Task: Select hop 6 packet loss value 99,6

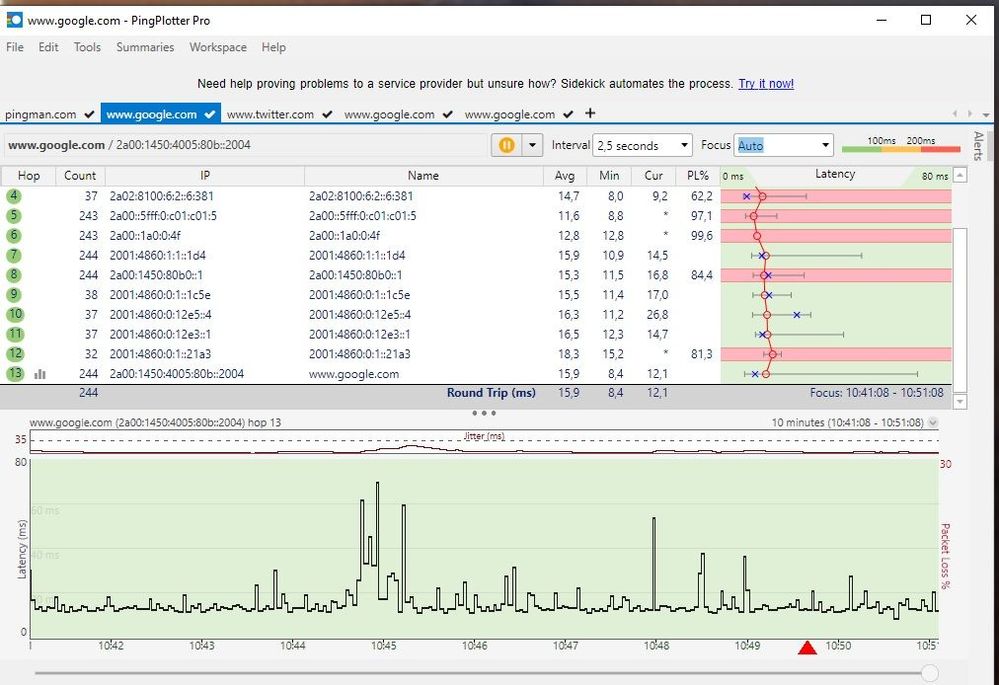Action: tap(701, 236)
